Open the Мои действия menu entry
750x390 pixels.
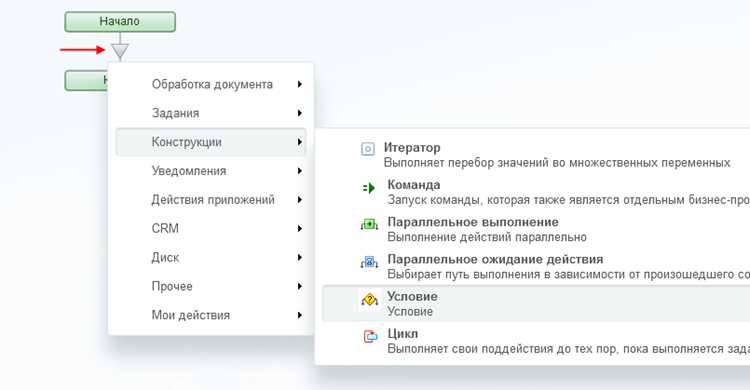point(211,315)
